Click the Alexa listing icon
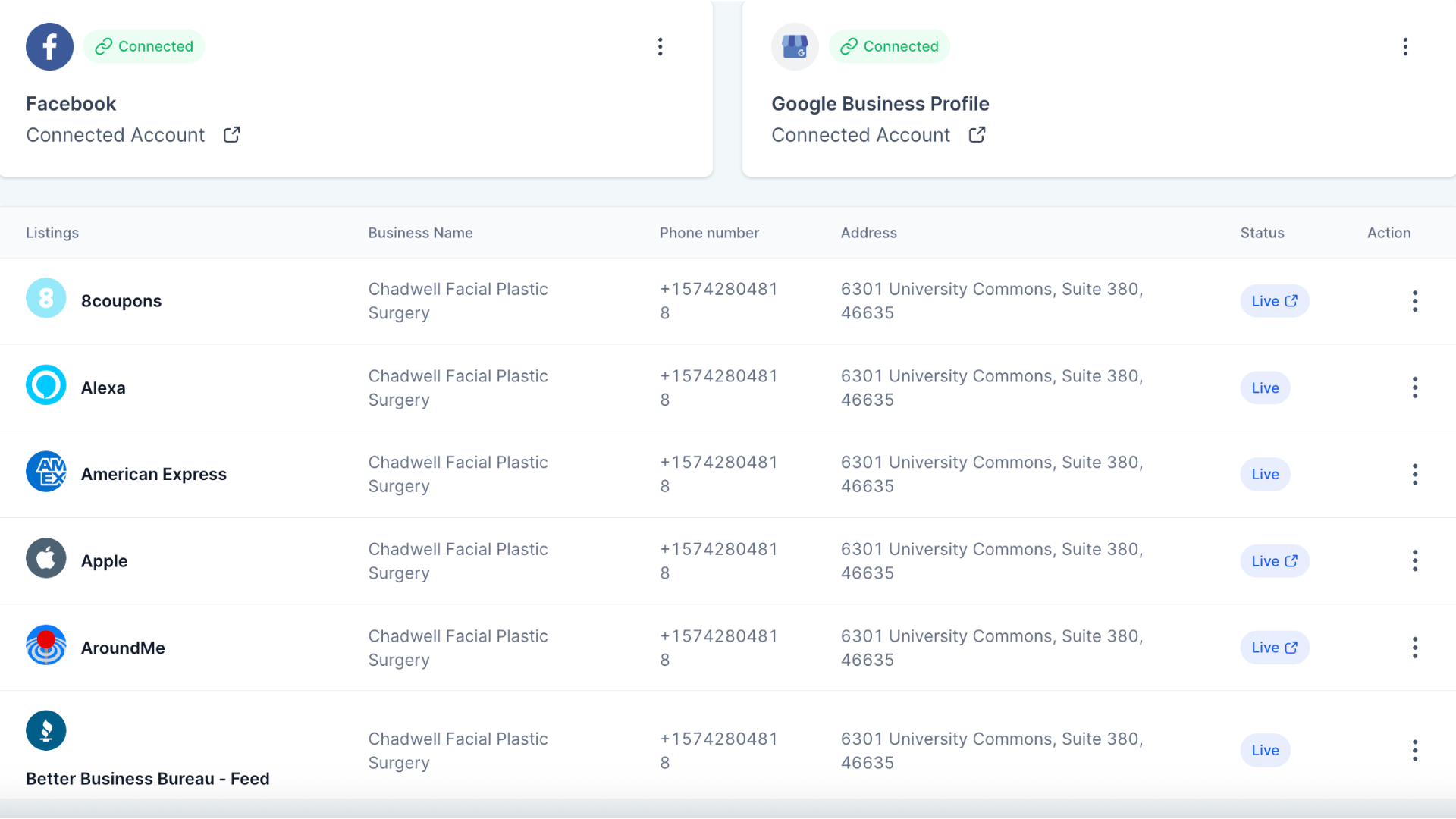 [x=46, y=385]
